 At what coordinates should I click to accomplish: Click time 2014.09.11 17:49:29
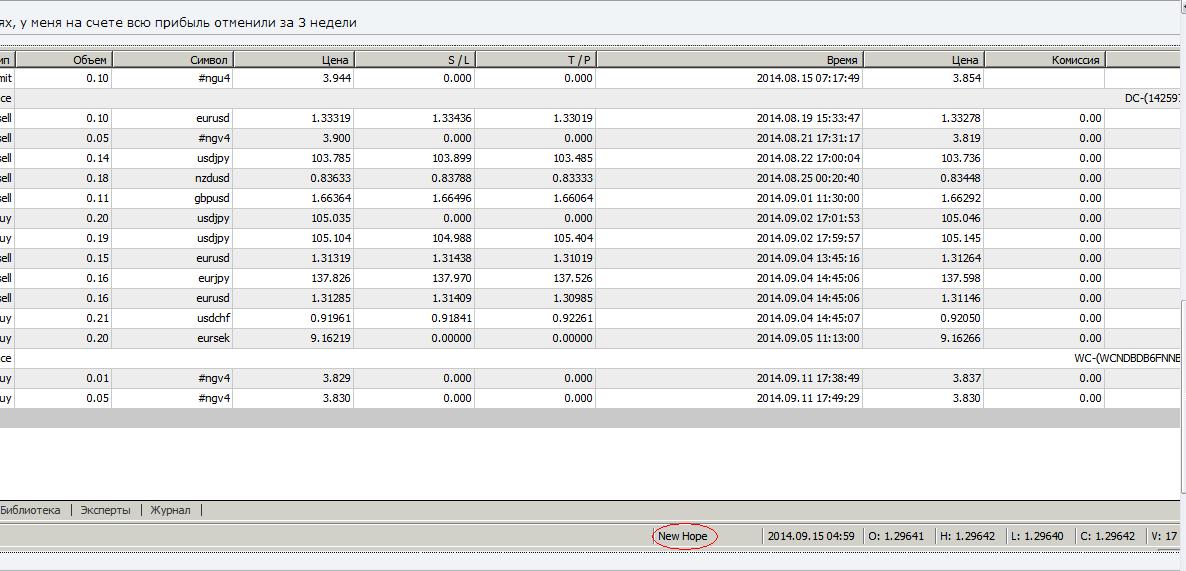[x=808, y=398]
